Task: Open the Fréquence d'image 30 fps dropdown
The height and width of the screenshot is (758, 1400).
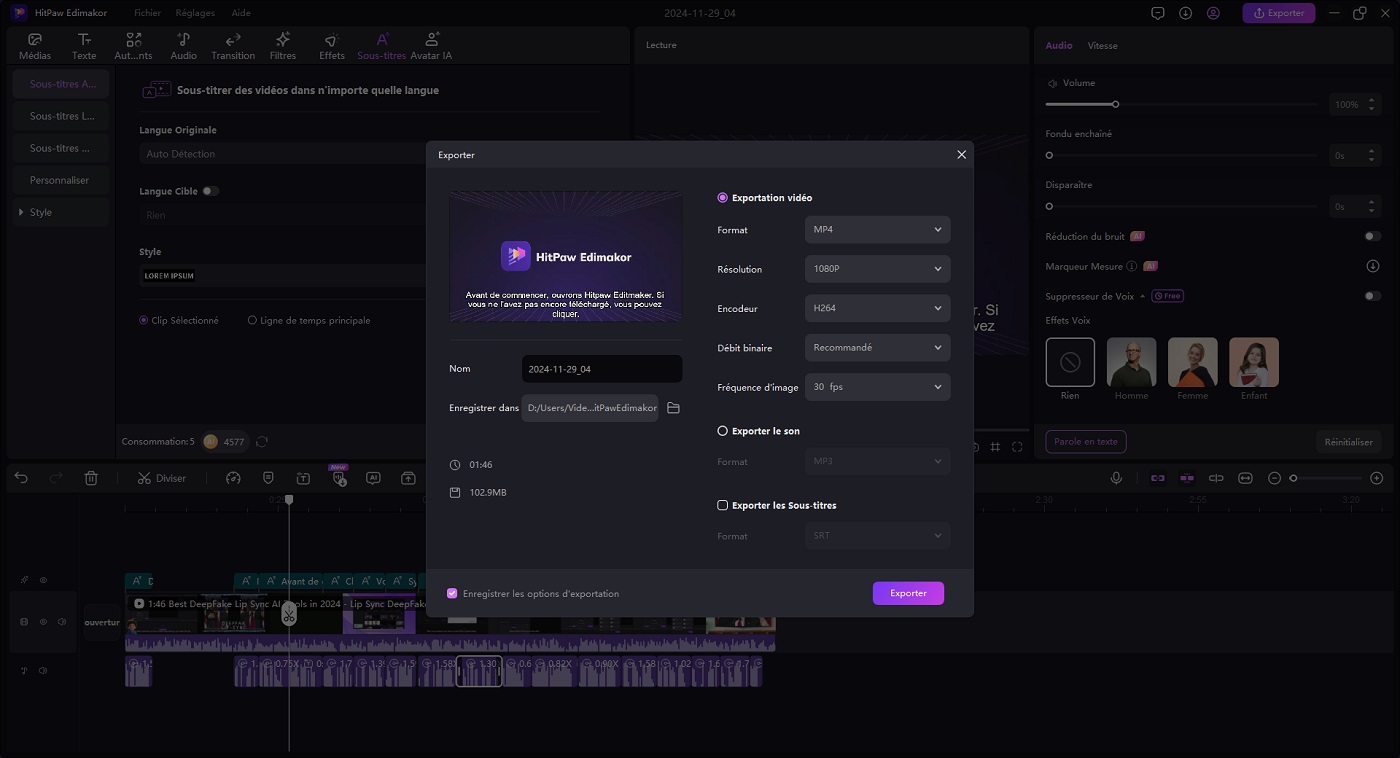Action: pos(877,387)
